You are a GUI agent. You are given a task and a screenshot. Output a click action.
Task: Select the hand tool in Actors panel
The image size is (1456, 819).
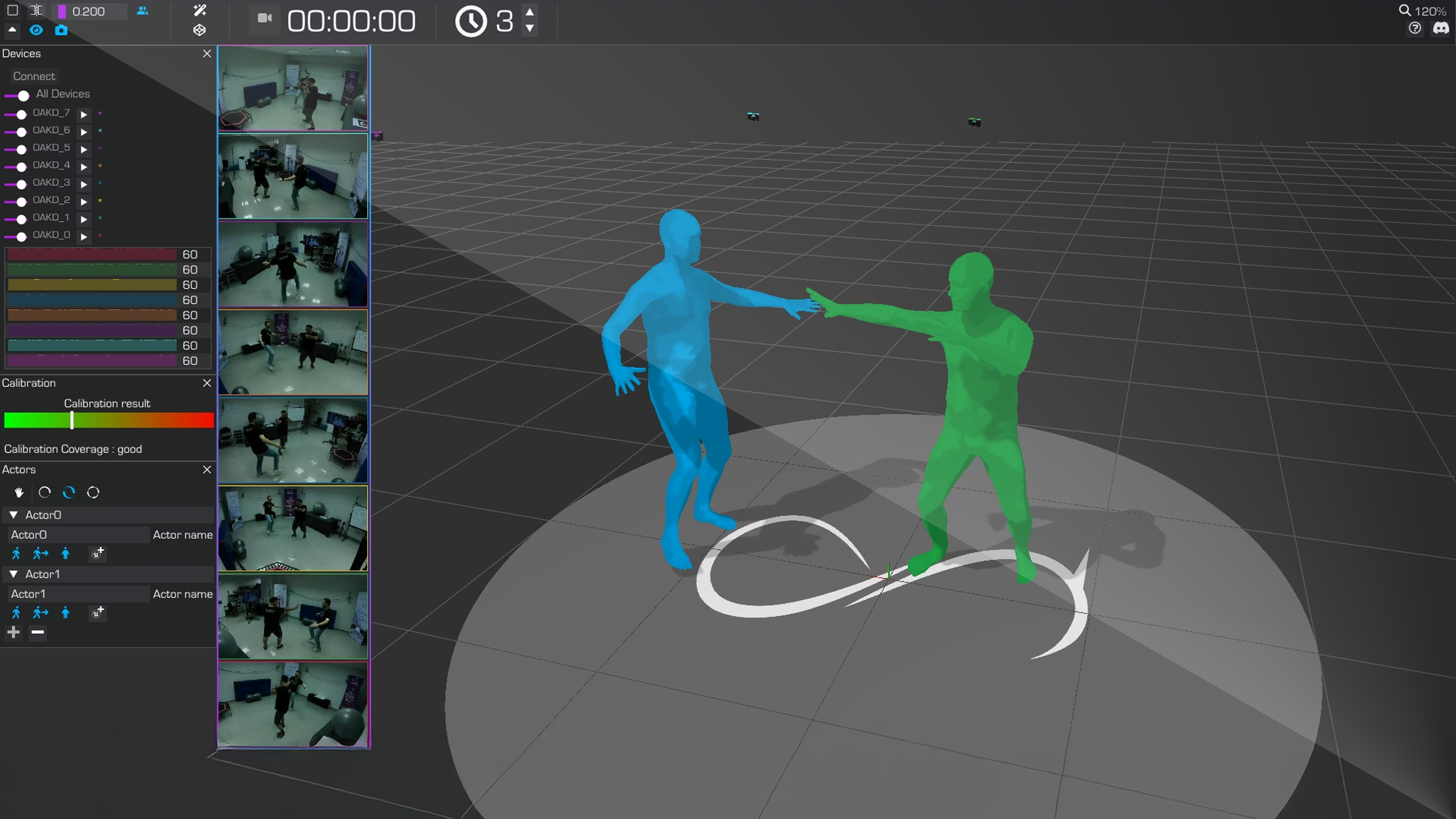pos(19,493)
